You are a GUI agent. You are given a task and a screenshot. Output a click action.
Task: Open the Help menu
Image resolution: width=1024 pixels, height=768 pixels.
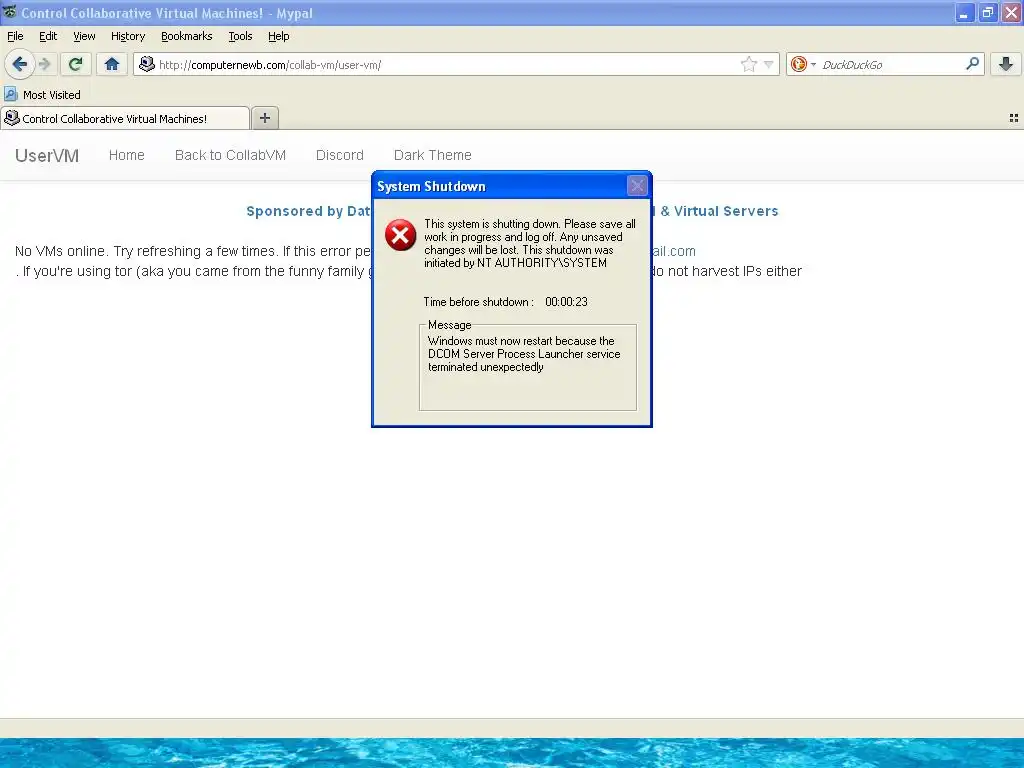tap(278, 36)
